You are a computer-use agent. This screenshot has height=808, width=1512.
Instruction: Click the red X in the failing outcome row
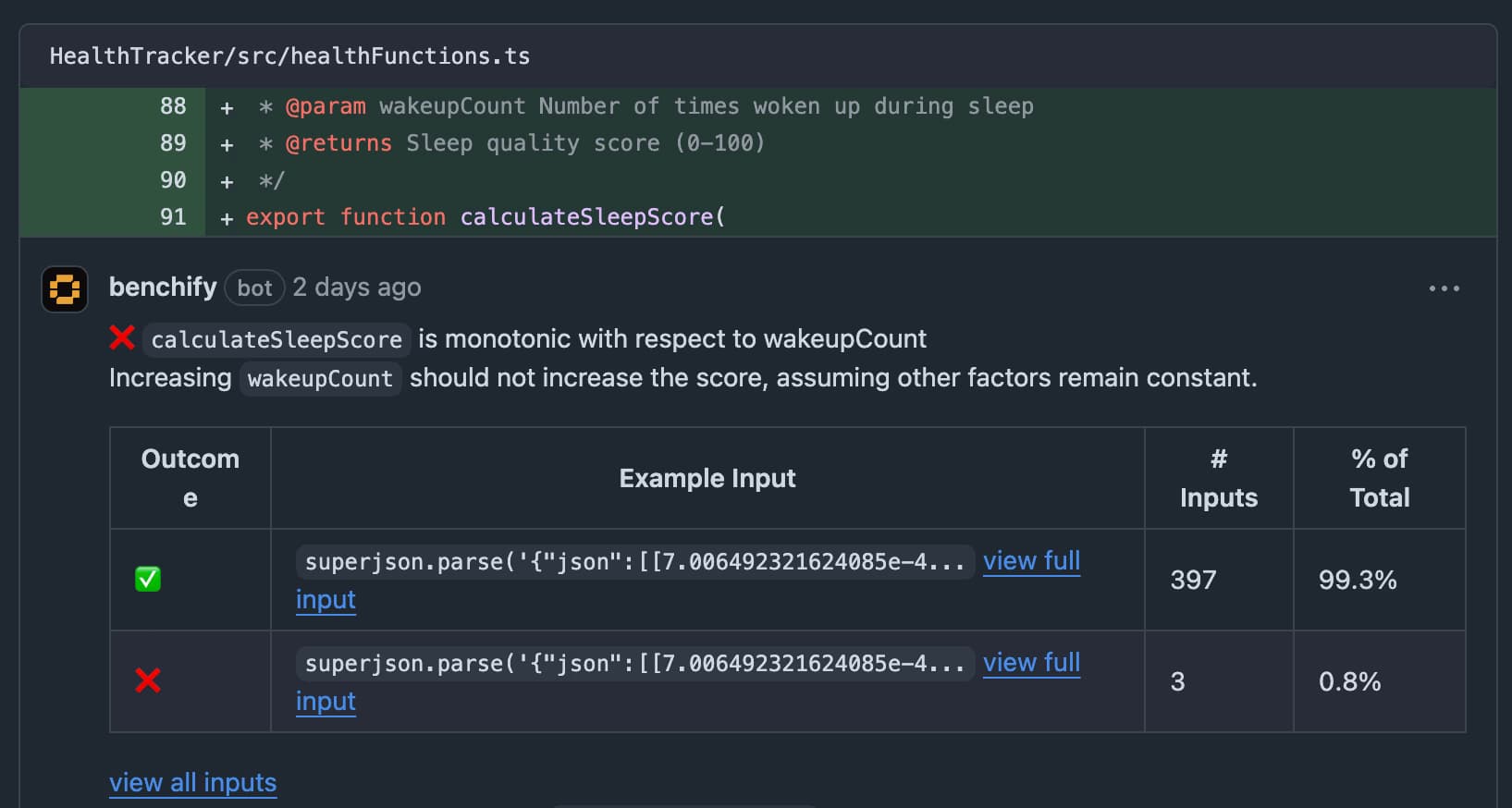(x=147, y=681)
